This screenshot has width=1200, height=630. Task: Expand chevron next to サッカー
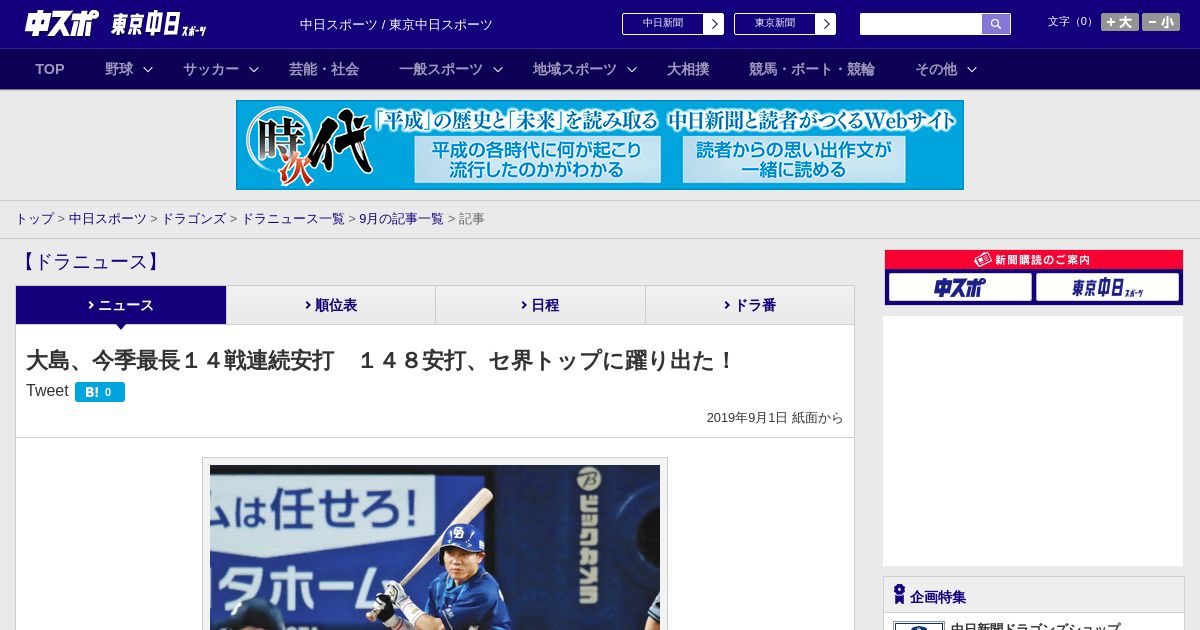(254, 69)
